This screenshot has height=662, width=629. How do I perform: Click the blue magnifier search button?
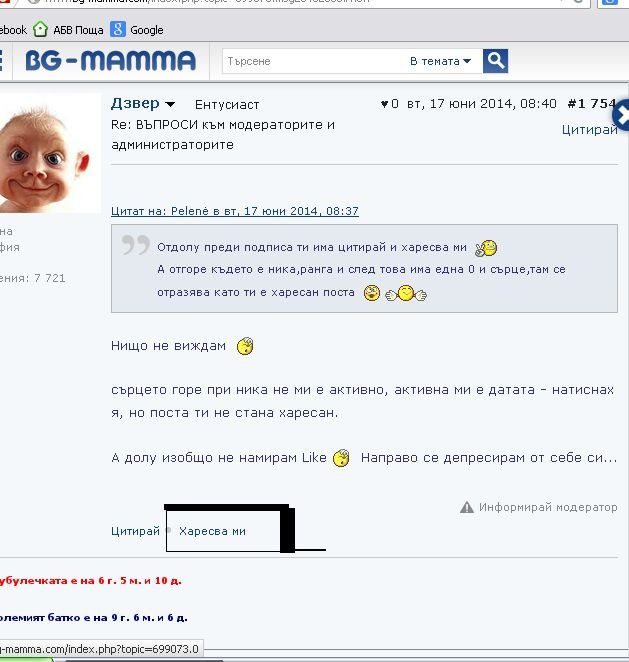(x=495, y=61)
